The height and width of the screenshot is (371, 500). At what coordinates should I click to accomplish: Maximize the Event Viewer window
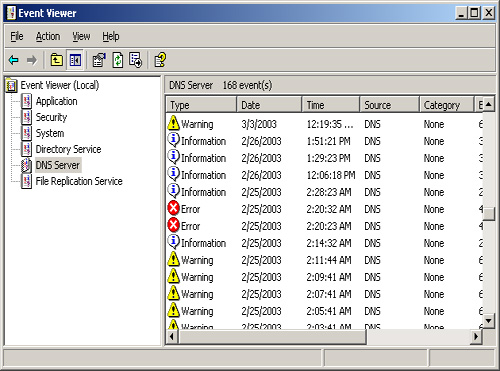[474, 13]
